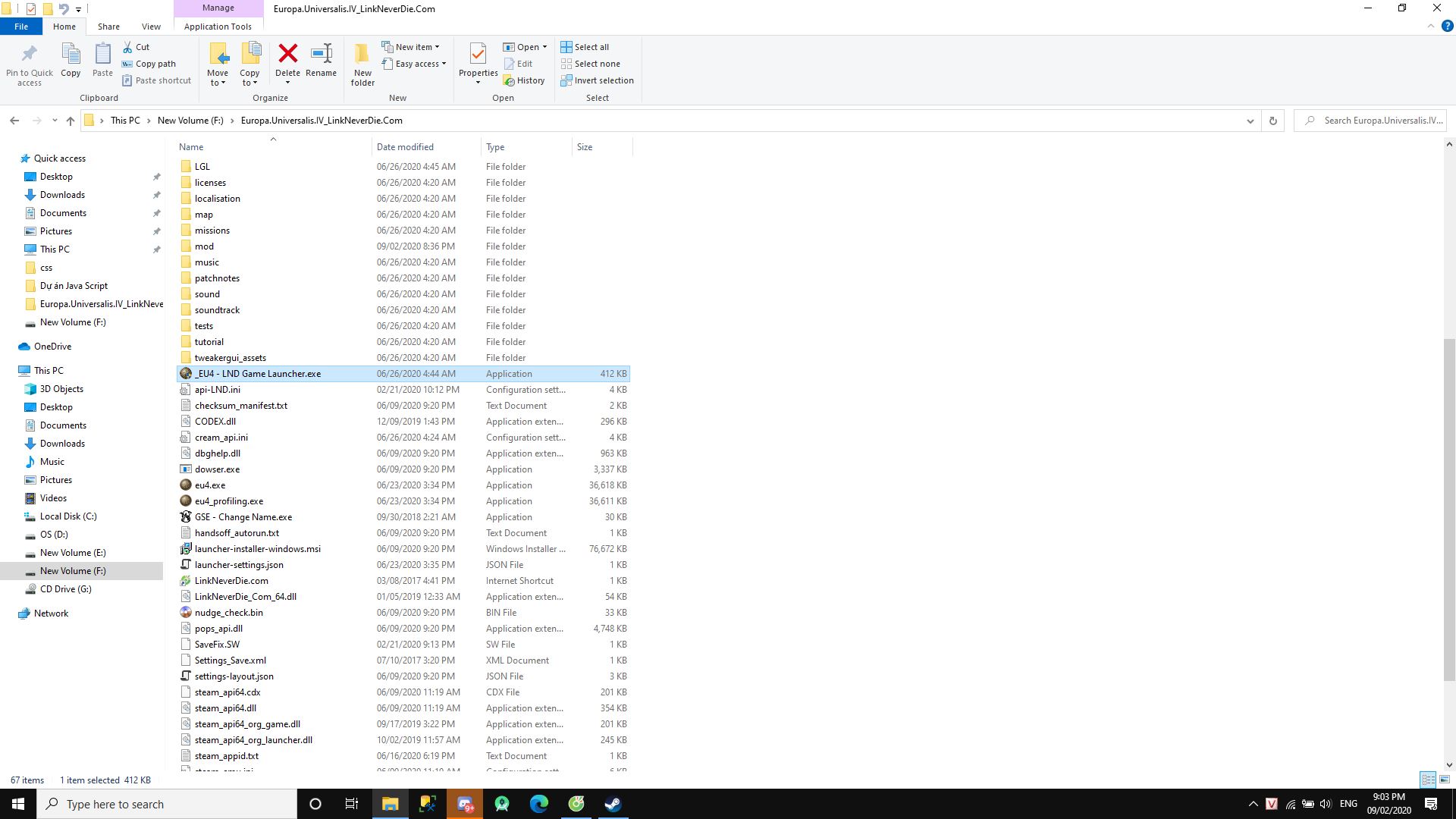The image size is (1456, 819).
Task: Open Properties for the selected file
Action: pos(478,64)
